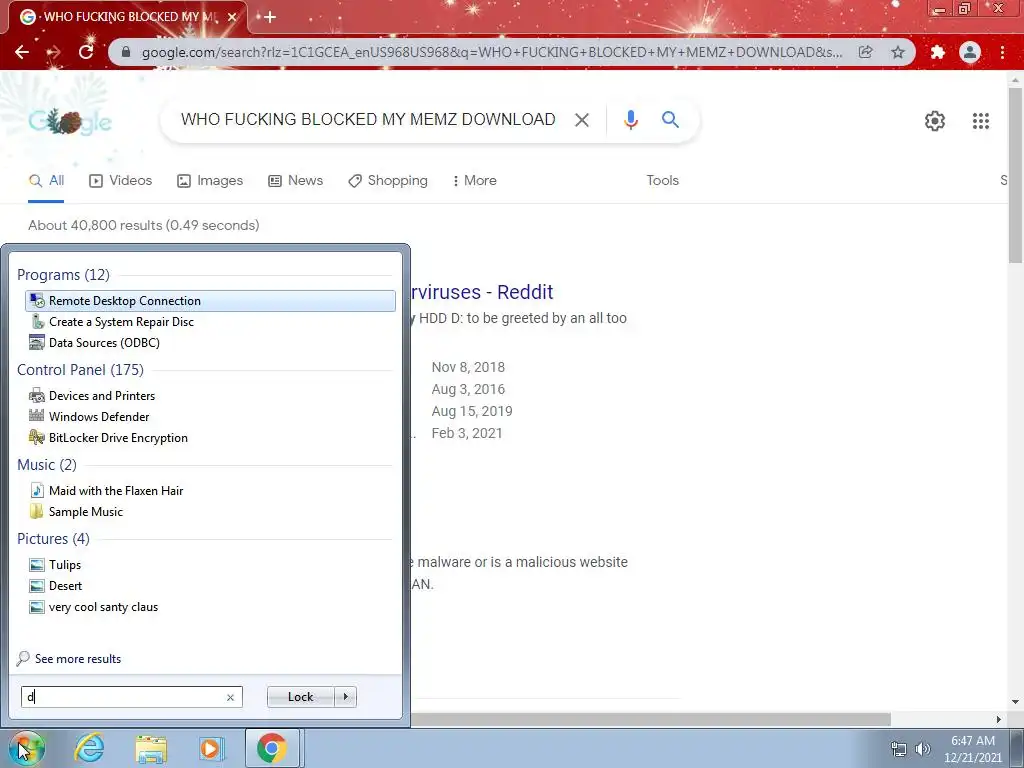
Task: Bookmark this page with the star icon
Action: (x=898, y=52)
